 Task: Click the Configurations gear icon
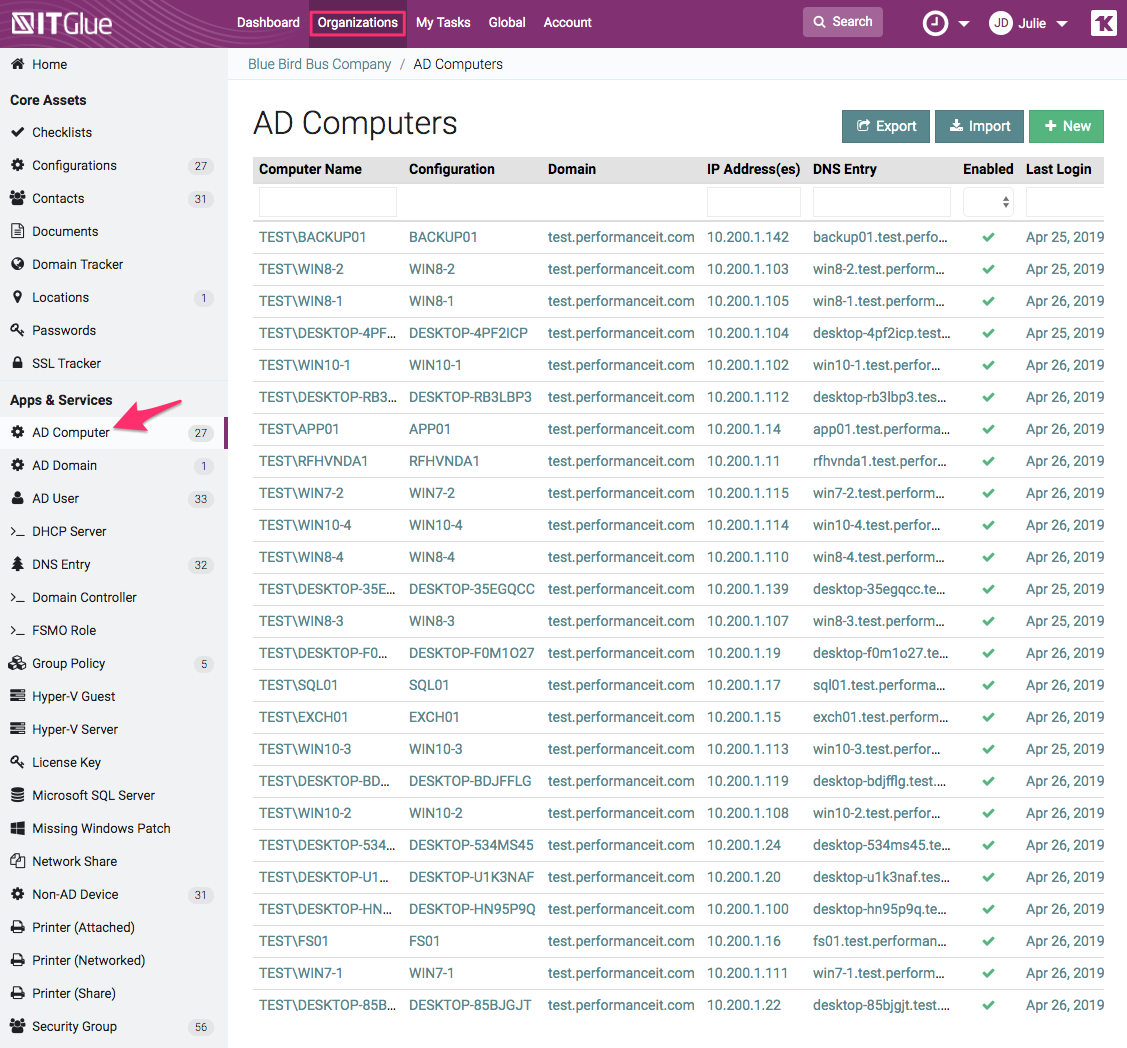[17, 165]
